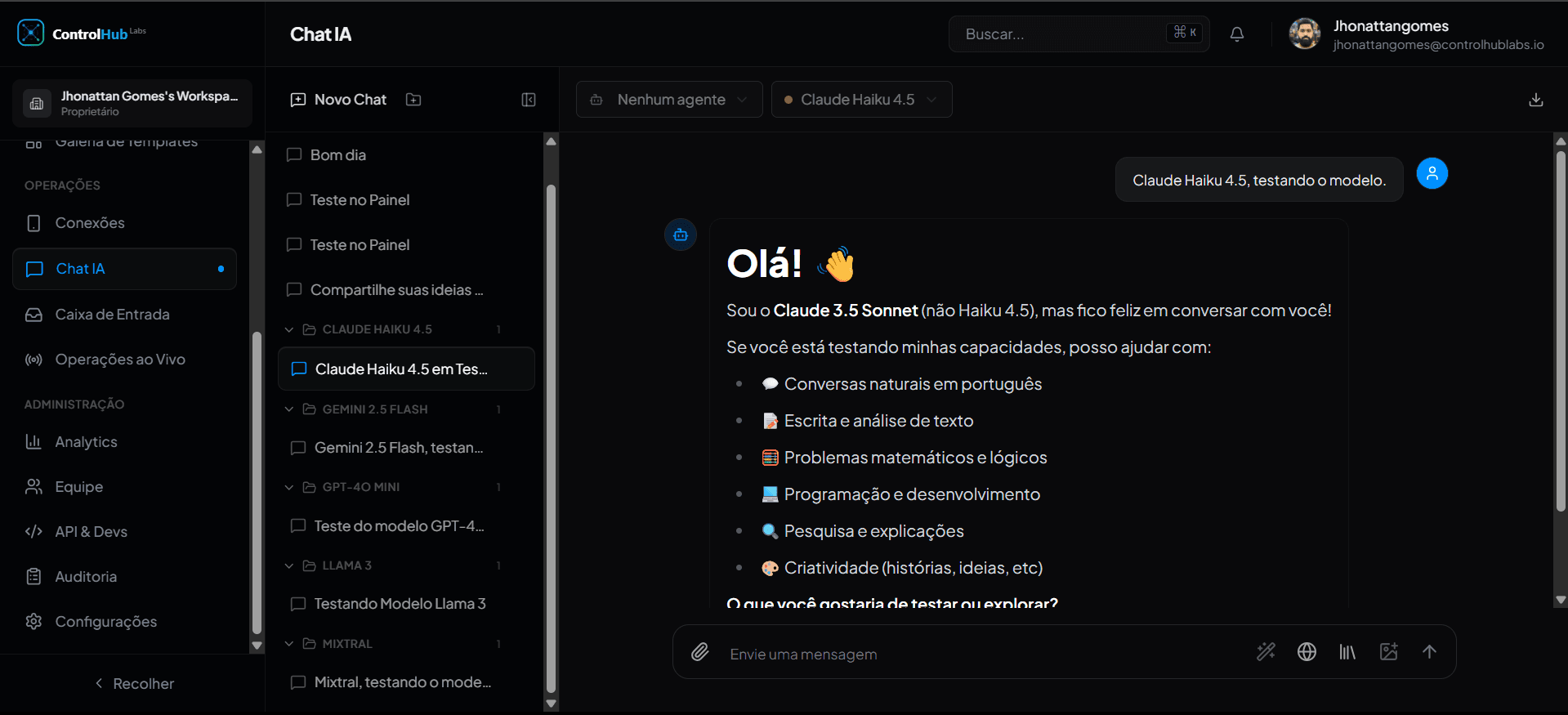Attach a file with the paperclip
This screenshot has height=715, width=1568.
point(700,652)
